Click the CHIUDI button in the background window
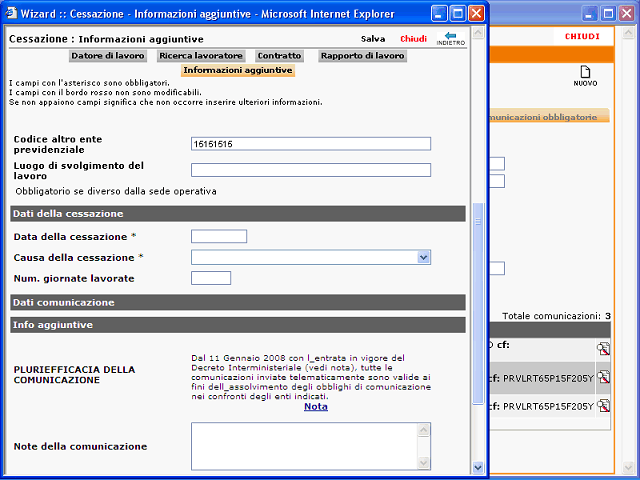Image resolution: width=640 pixels, height=480 pixels. (x=582, y=36)
